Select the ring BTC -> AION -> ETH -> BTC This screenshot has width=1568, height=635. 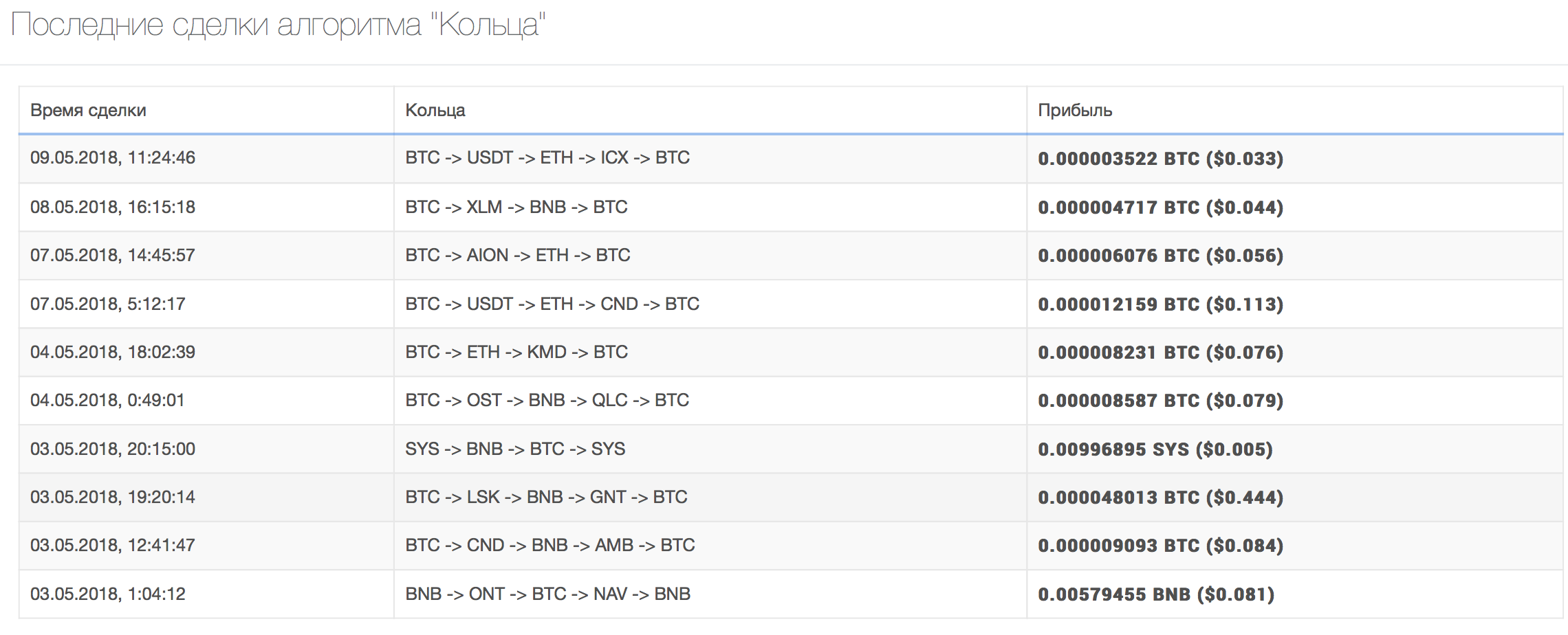518,255
